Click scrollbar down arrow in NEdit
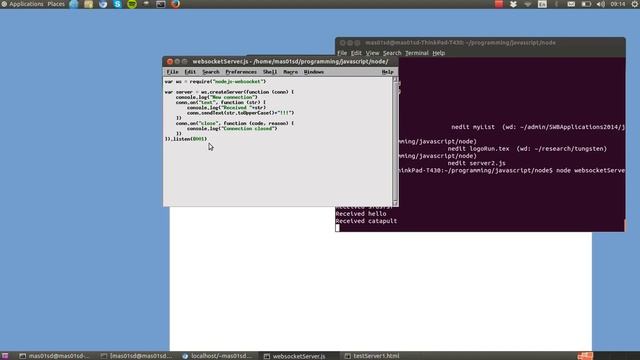 coord(395,203)
